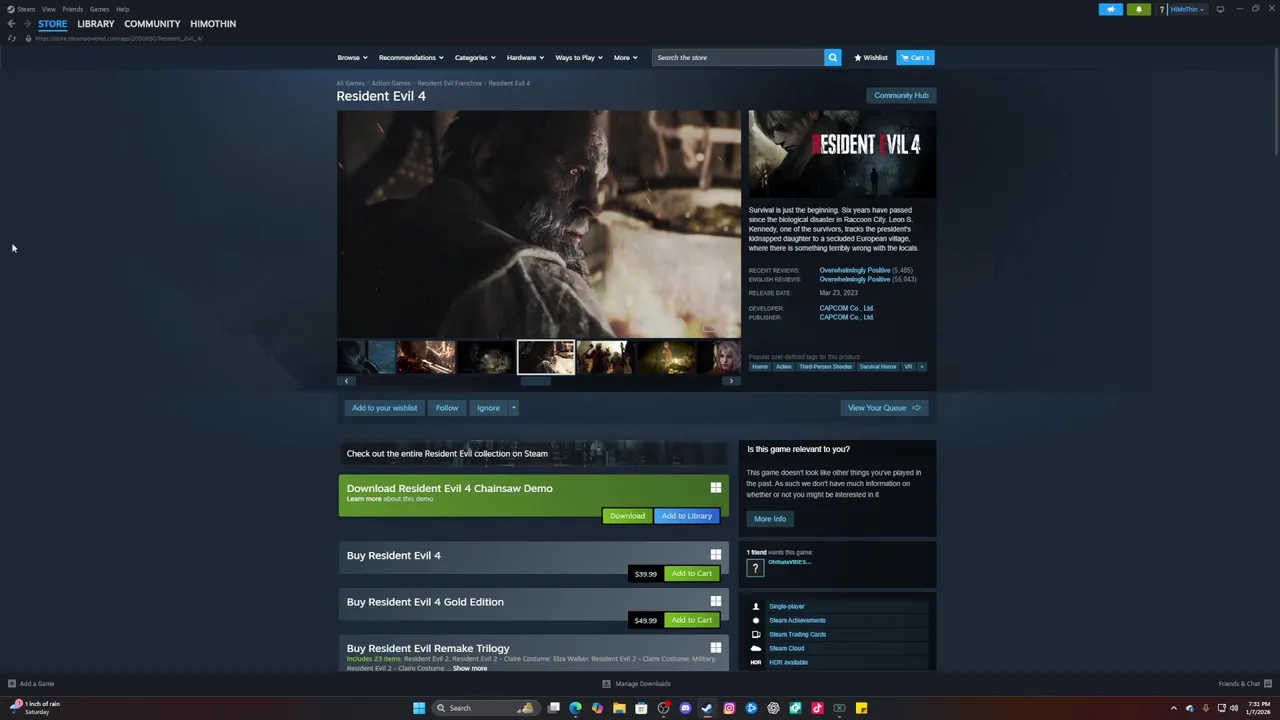Image resolution: width=1280 pixels, height=720 pixels.
Task: Open the Steam menu
Action: (x=21, y=9)
